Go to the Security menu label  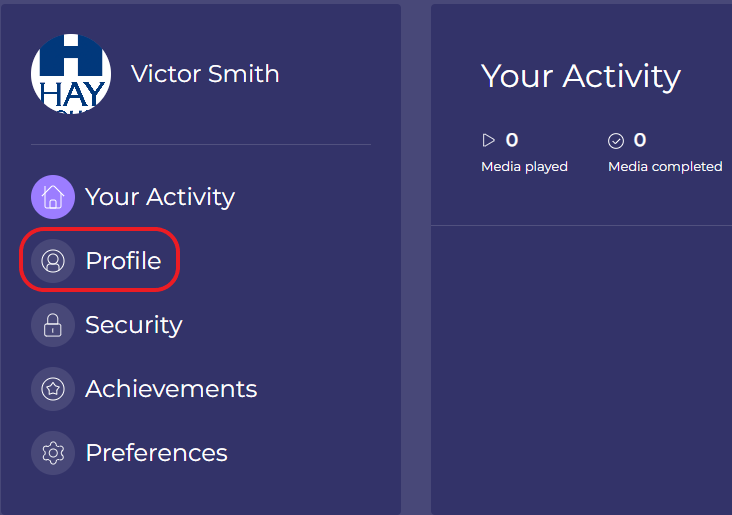133,325
